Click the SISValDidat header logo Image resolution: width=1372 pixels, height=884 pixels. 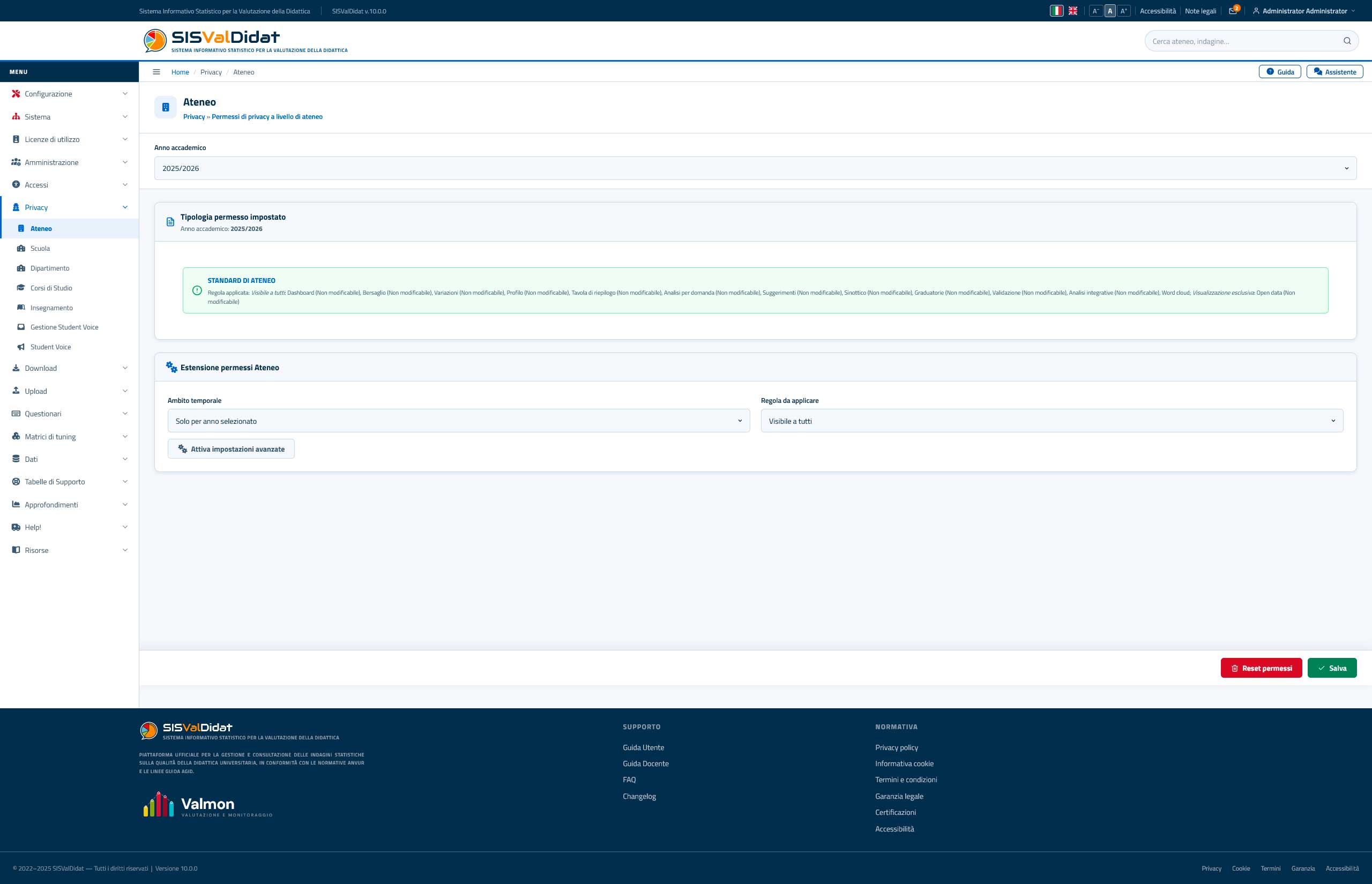coord(245,41)
